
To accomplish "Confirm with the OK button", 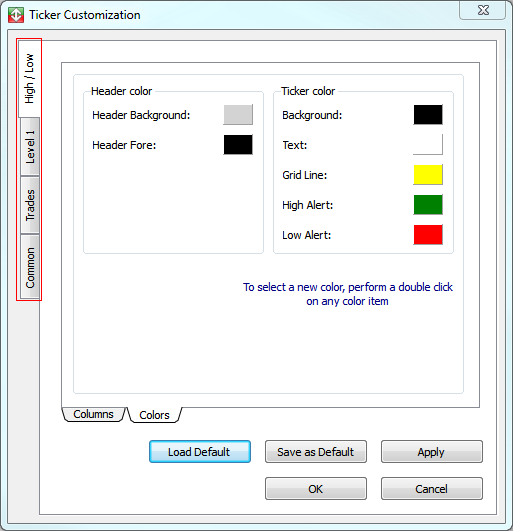I will (x=316, y=489).
